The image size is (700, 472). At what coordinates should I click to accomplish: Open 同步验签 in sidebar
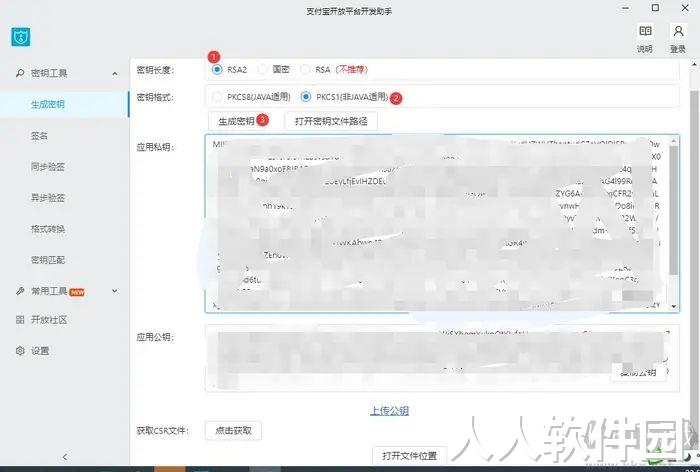pos(48,167)
